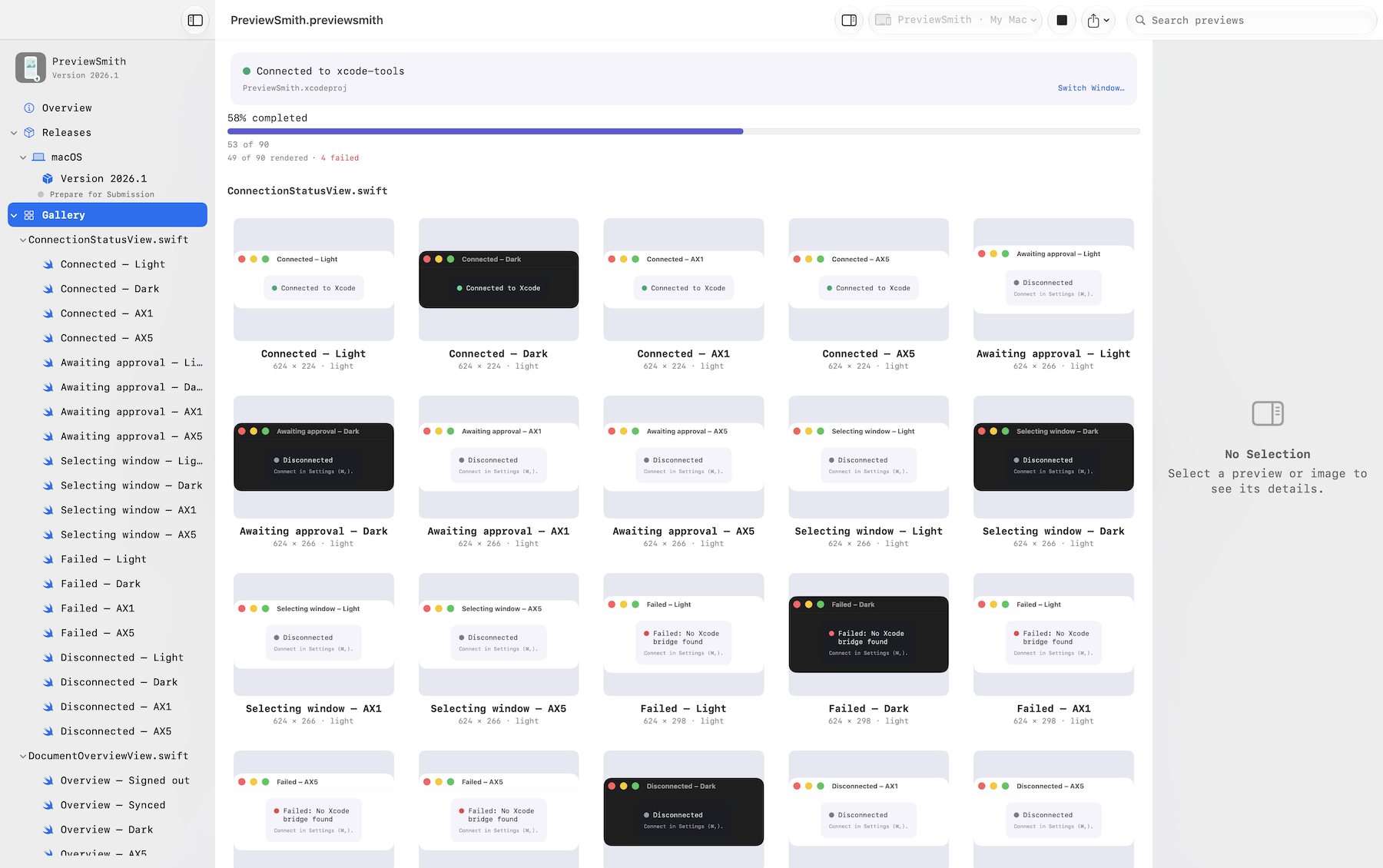The image size is (1383, 868).
Task: Click the Releases box icon
Action: click(29, 133)
